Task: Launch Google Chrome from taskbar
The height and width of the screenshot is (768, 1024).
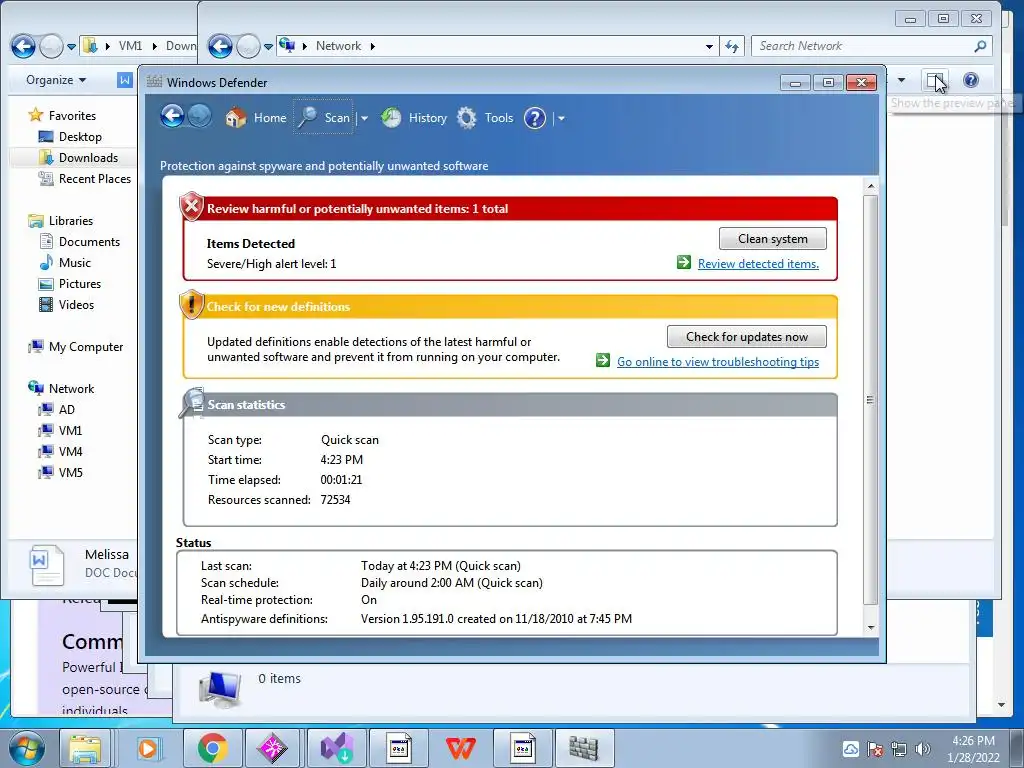Action: point(212,748)
